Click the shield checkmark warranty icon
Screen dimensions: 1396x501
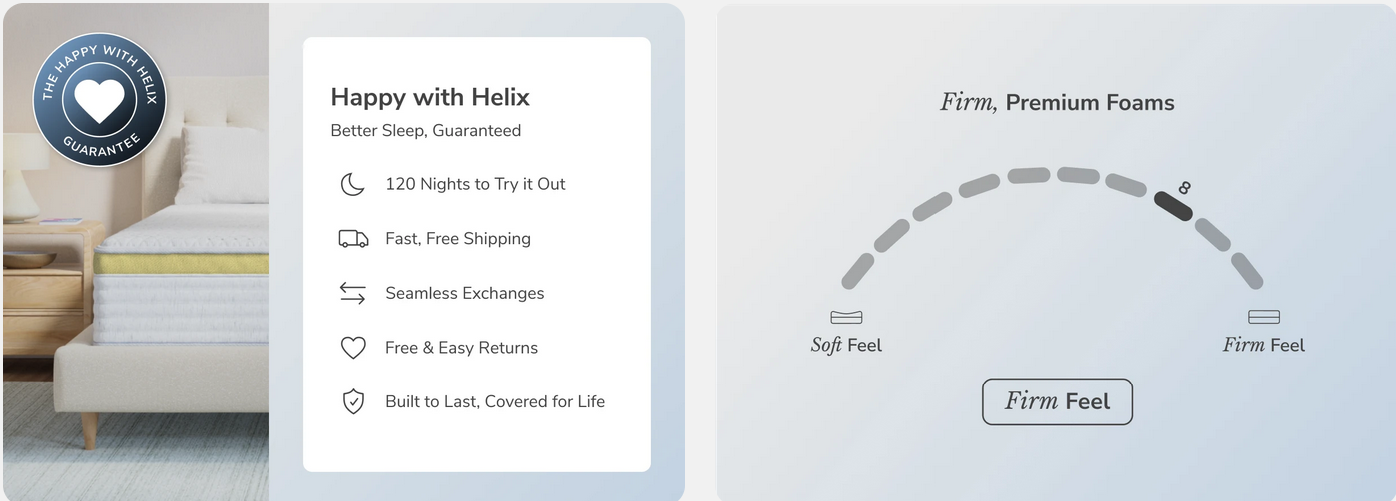tap(353, 402)
